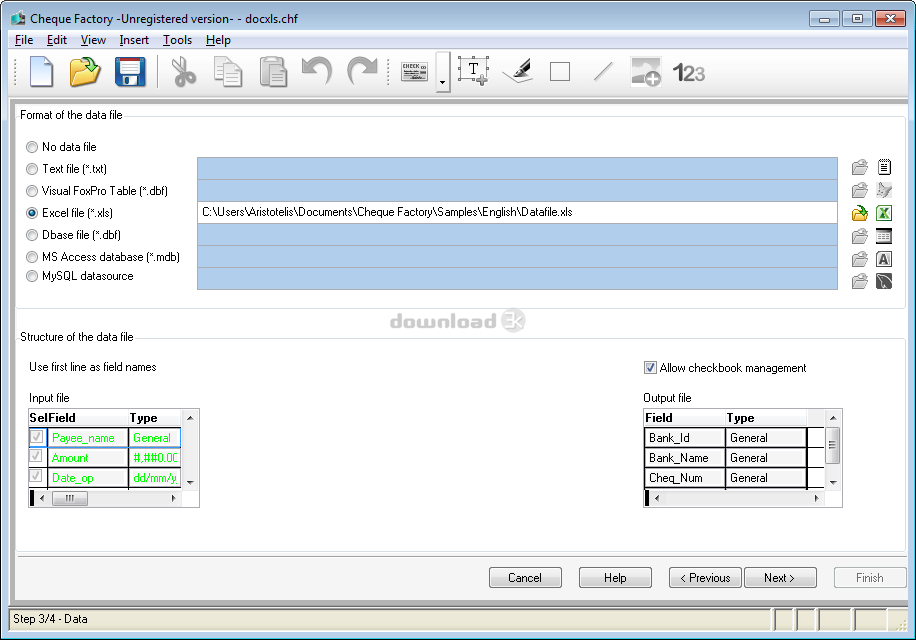Click the Input file scroll up arrow

(190, 418)
